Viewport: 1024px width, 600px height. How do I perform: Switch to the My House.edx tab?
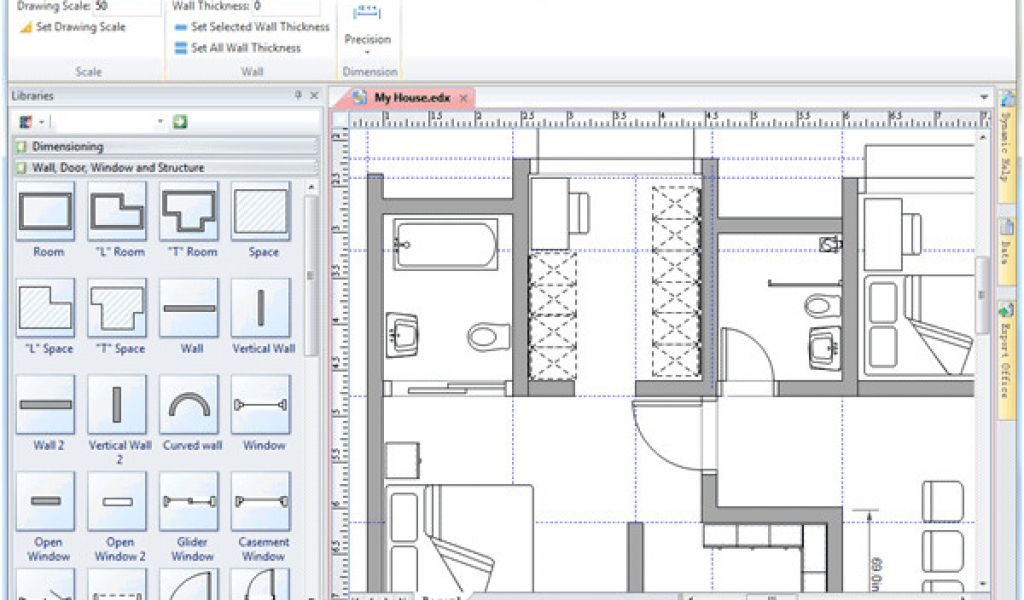coord(411,98)
